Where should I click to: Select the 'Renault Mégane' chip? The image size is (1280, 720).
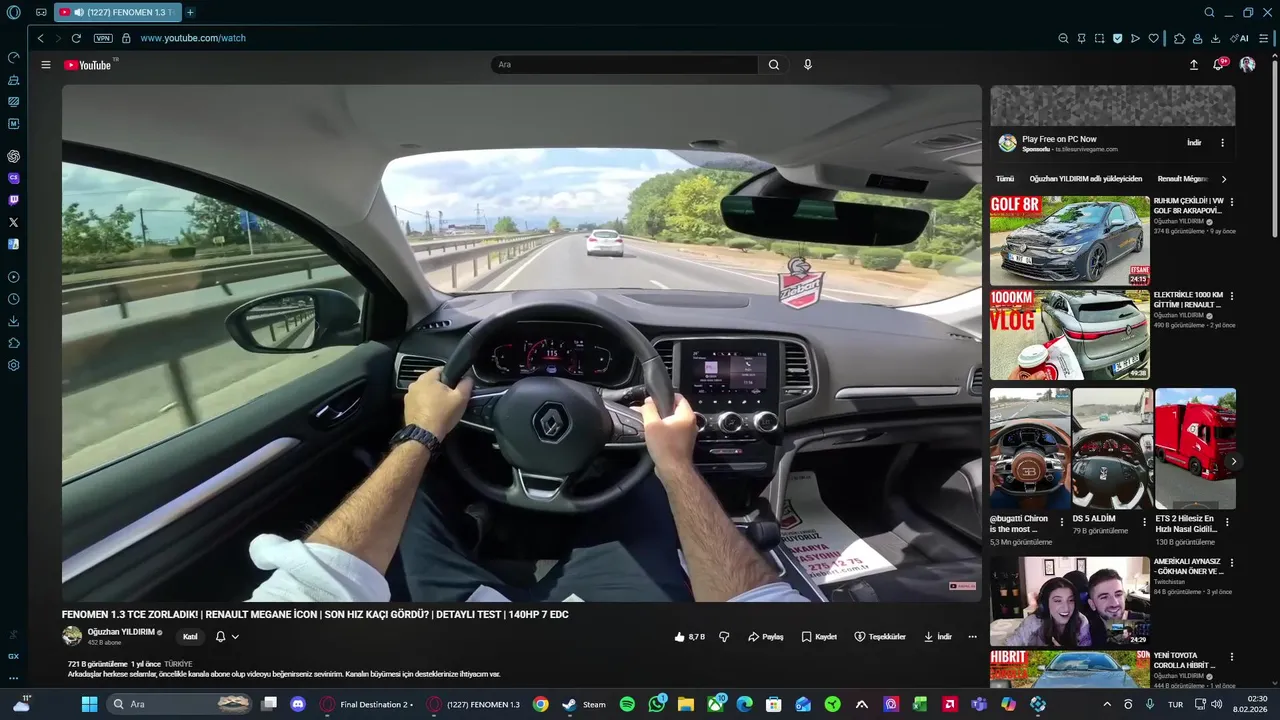click(1183, 179)
